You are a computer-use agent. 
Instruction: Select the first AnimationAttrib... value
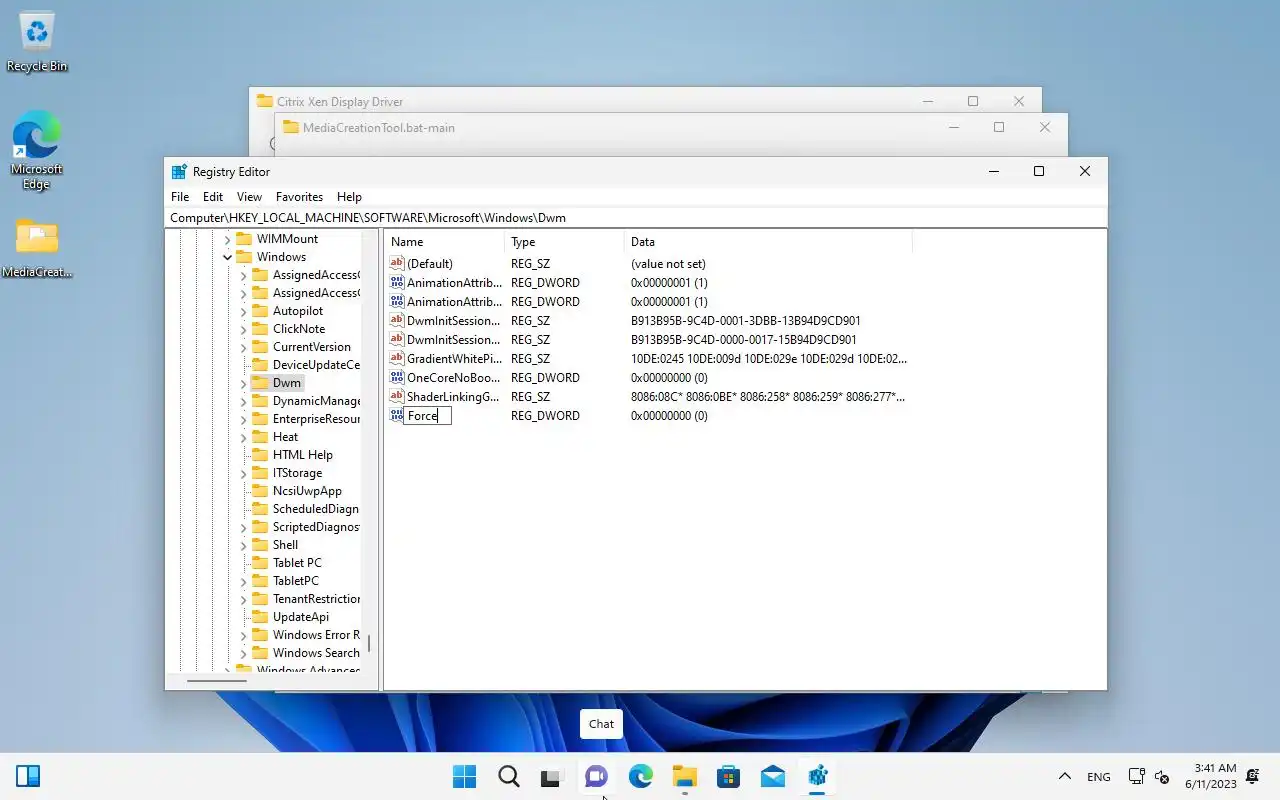click(x=454, y=283)
